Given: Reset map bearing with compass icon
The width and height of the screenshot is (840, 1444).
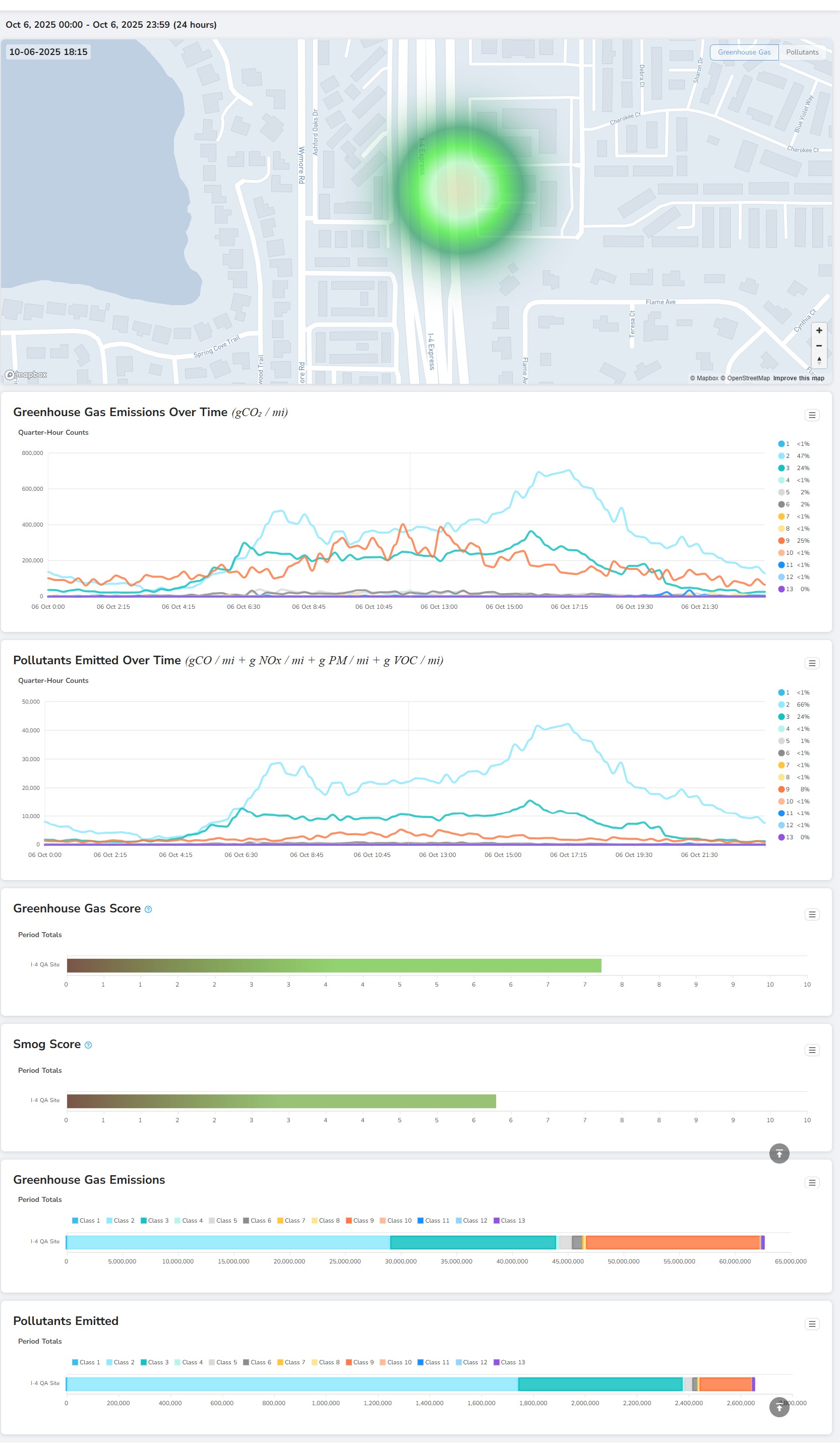Looking at the screenshot, I should click(x=819, y=361).
